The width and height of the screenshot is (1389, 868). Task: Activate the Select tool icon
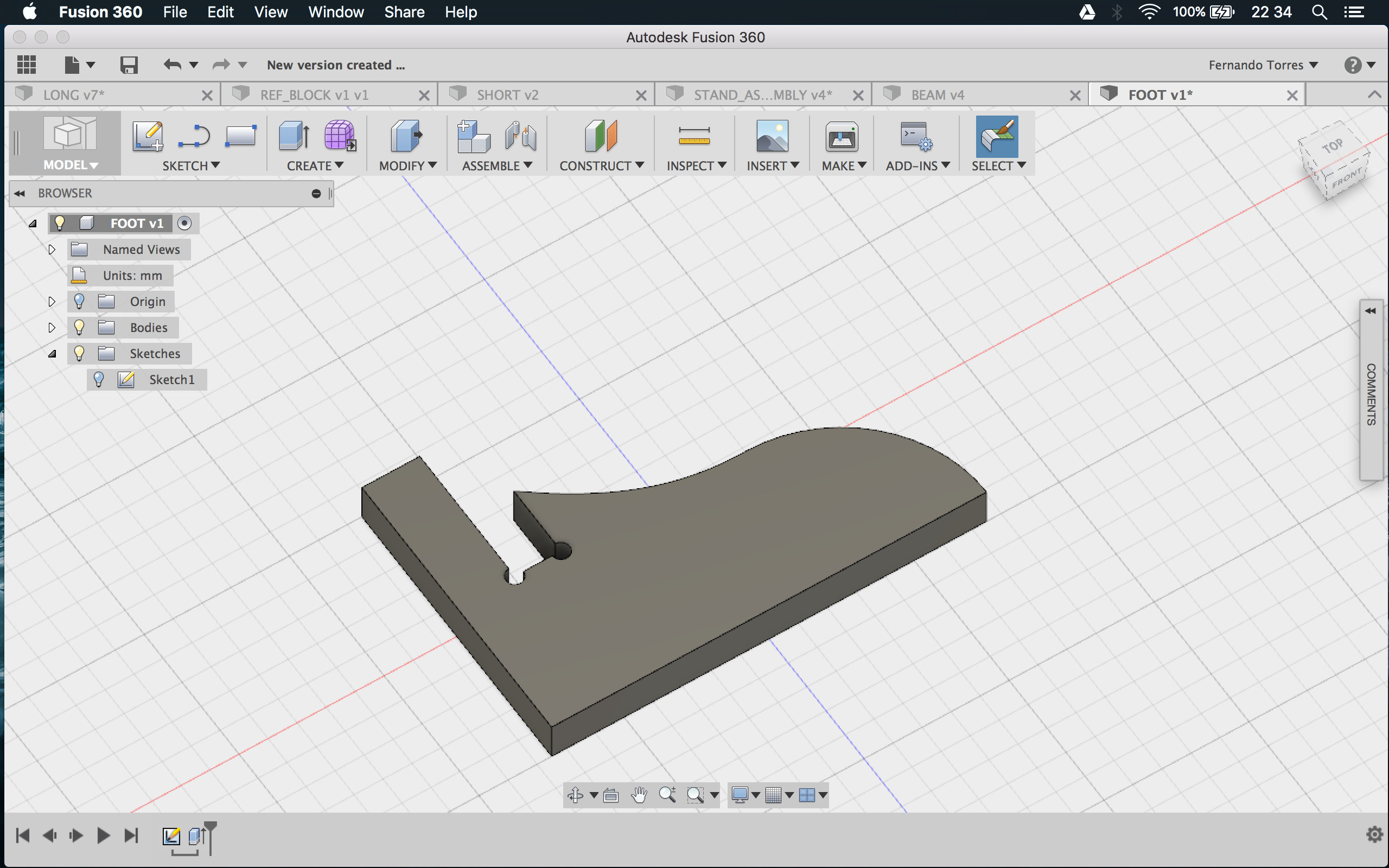pyautogui.click(x=997, y=137)
